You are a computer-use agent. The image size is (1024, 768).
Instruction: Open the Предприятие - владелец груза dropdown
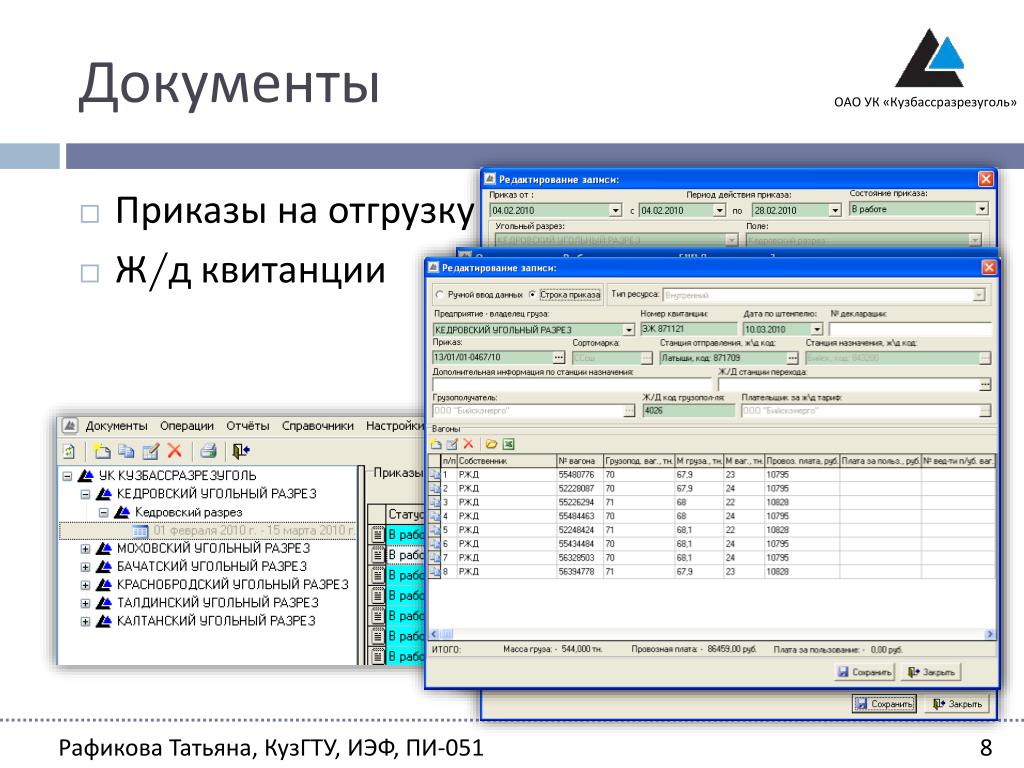pos(628,330)
